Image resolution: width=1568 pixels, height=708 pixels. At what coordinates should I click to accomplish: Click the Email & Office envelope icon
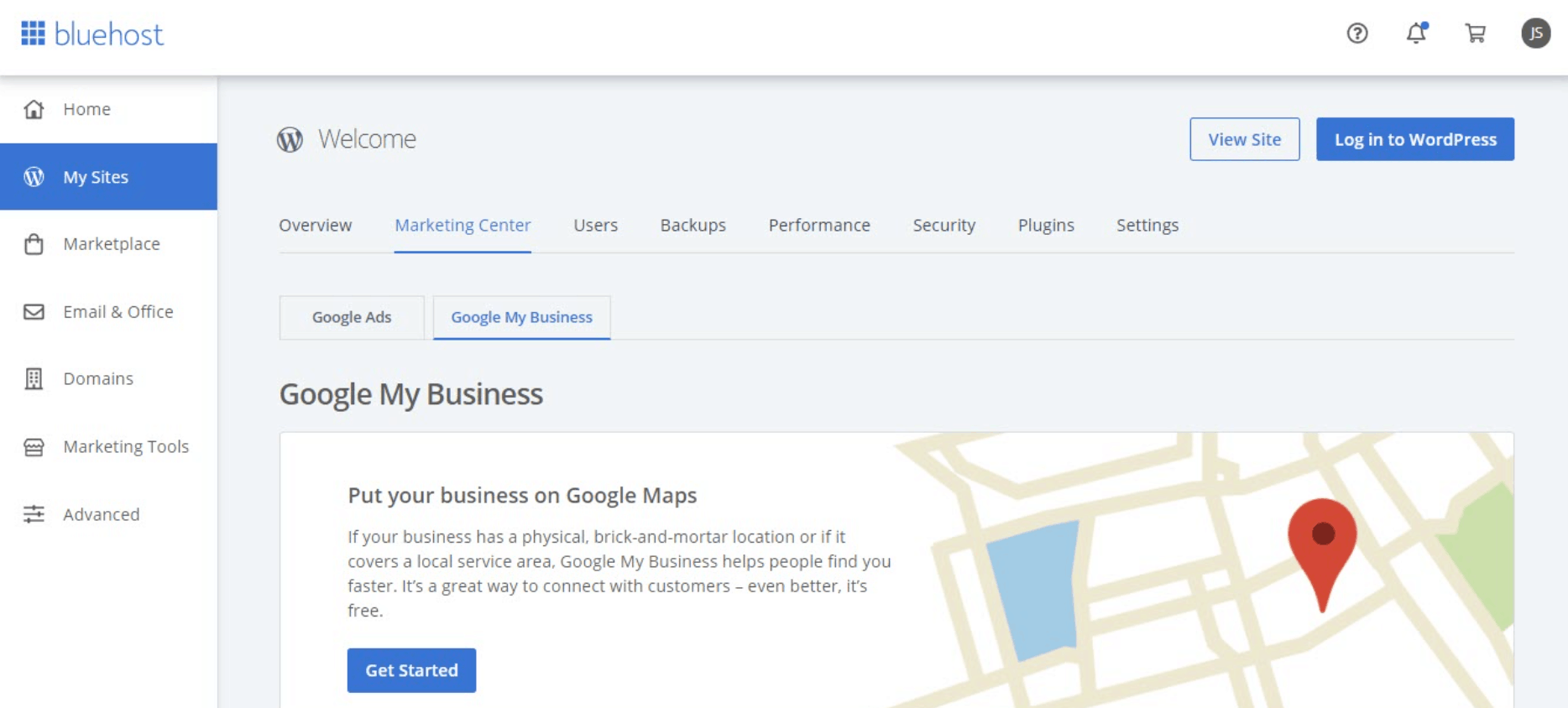coord(34,312)
